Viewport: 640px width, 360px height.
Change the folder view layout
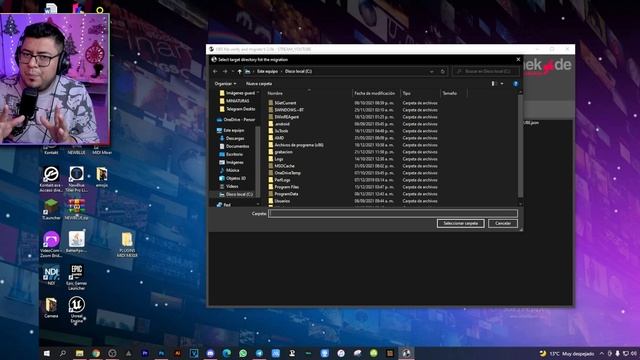coord(493,84)
